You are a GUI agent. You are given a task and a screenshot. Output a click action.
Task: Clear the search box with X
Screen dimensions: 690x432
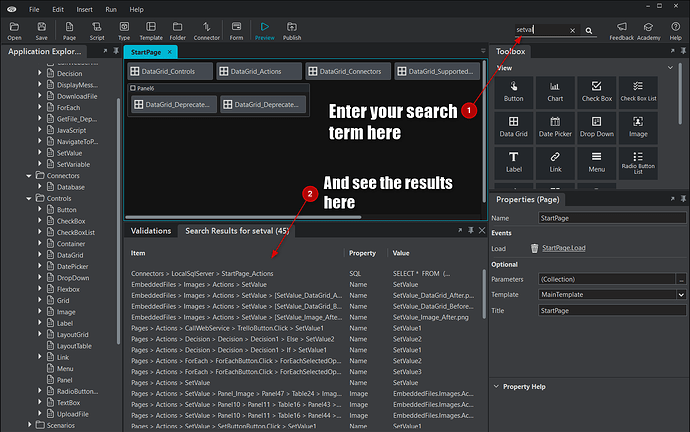point(573,30)
